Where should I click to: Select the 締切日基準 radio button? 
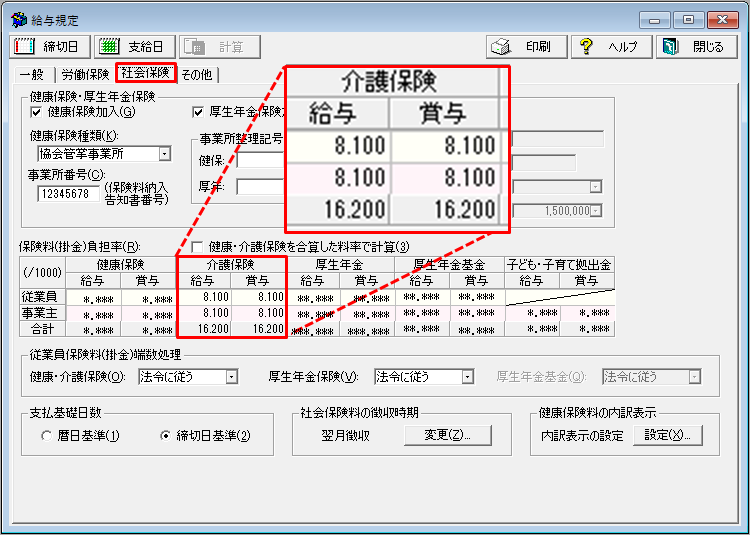pos(166,436)
